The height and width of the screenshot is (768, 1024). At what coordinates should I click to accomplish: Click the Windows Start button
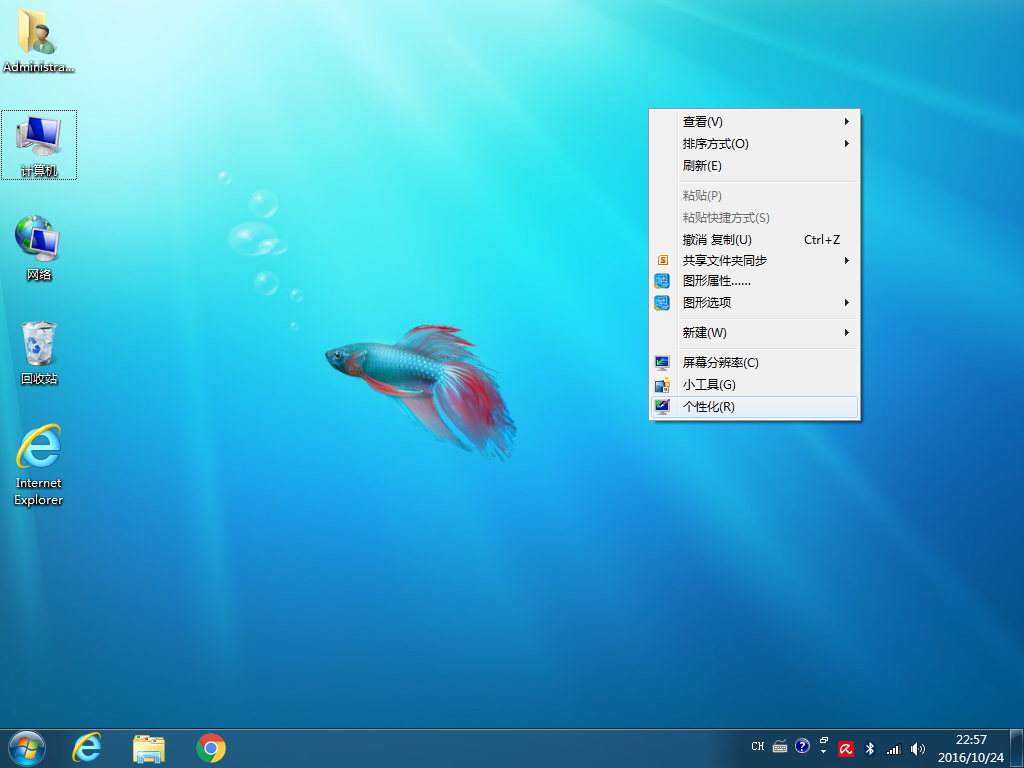[x=27, y=747]
